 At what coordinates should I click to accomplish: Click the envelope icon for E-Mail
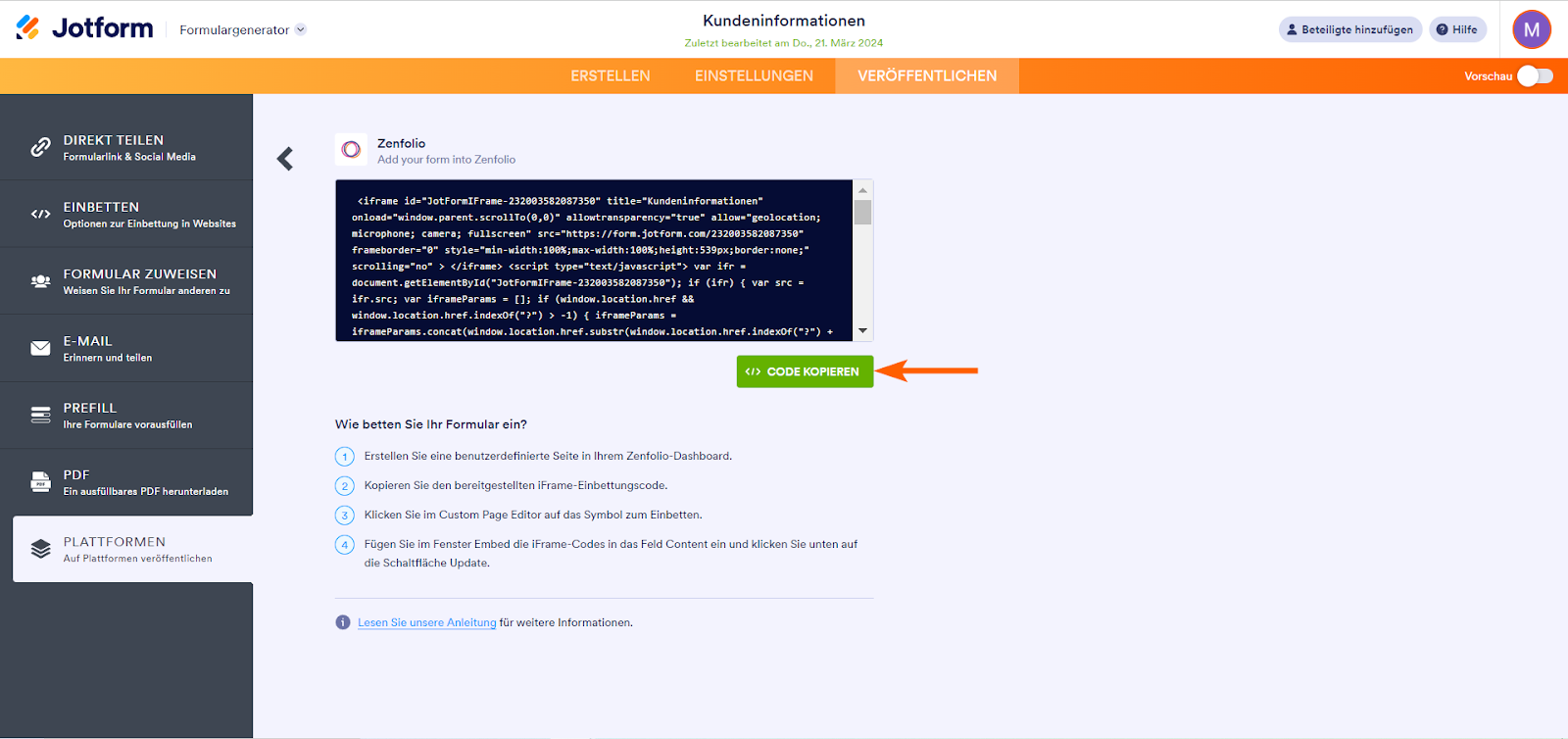[40, 348]
